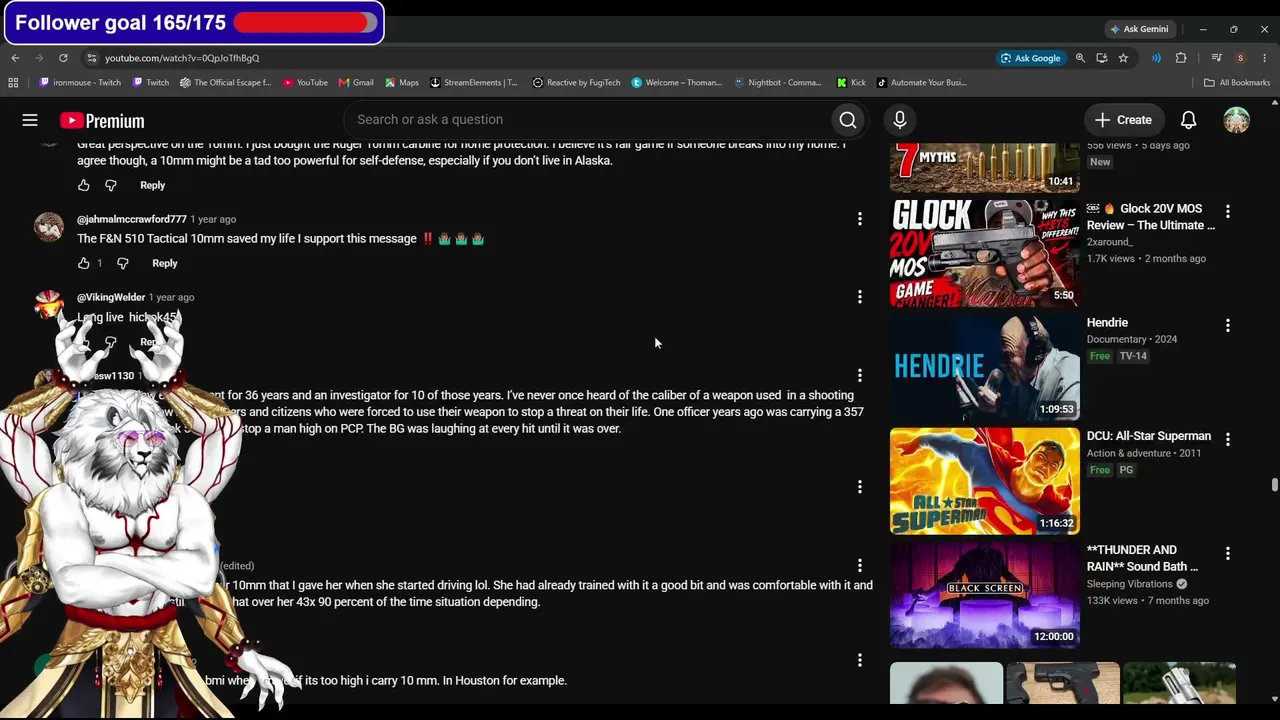The height and width of the screenshot is (720, 1280).
Task: Click Ask Google lens button
Action: coord(1030,58)
